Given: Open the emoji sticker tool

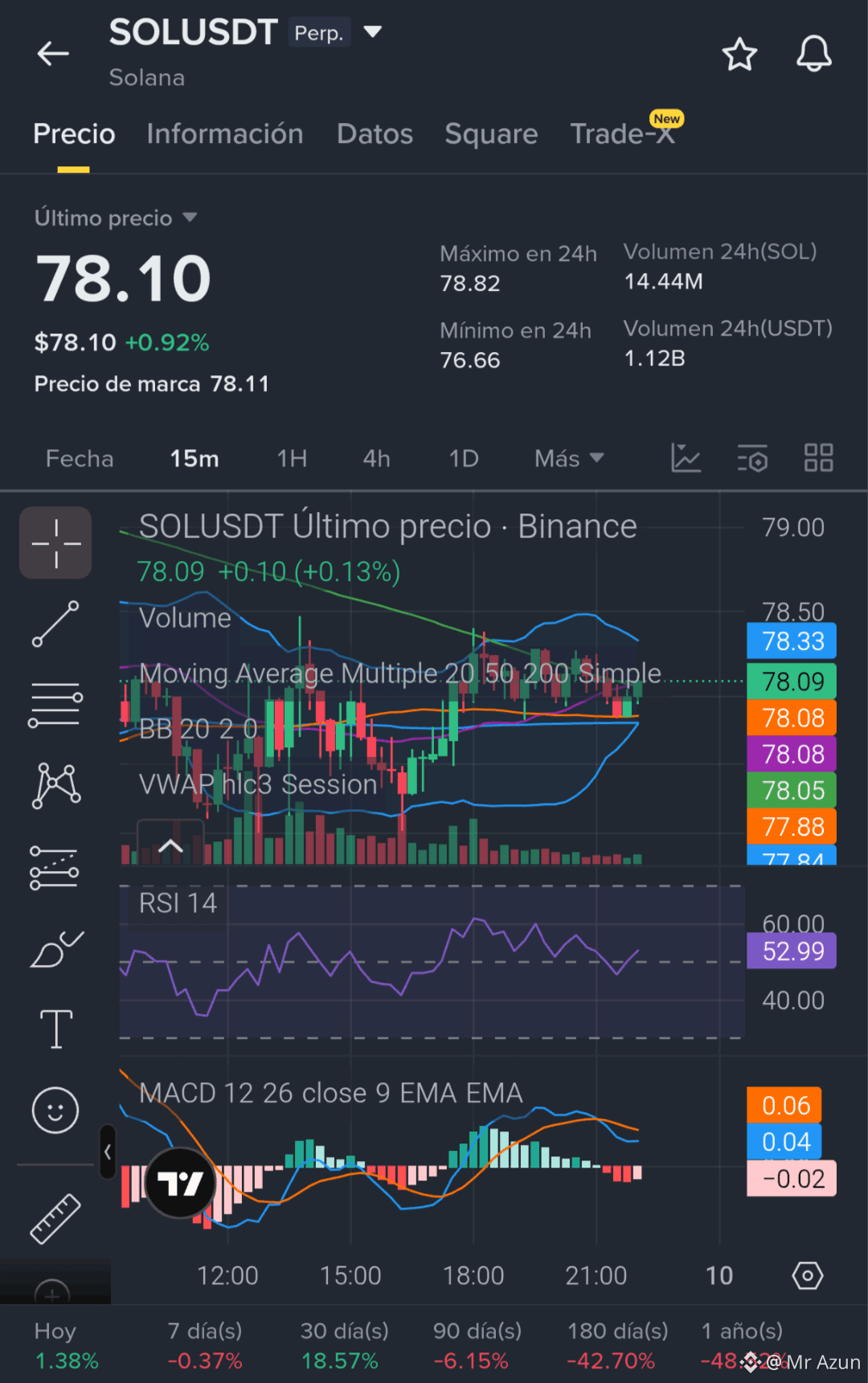Looking at the screenshot, I should pos(55,1111).
